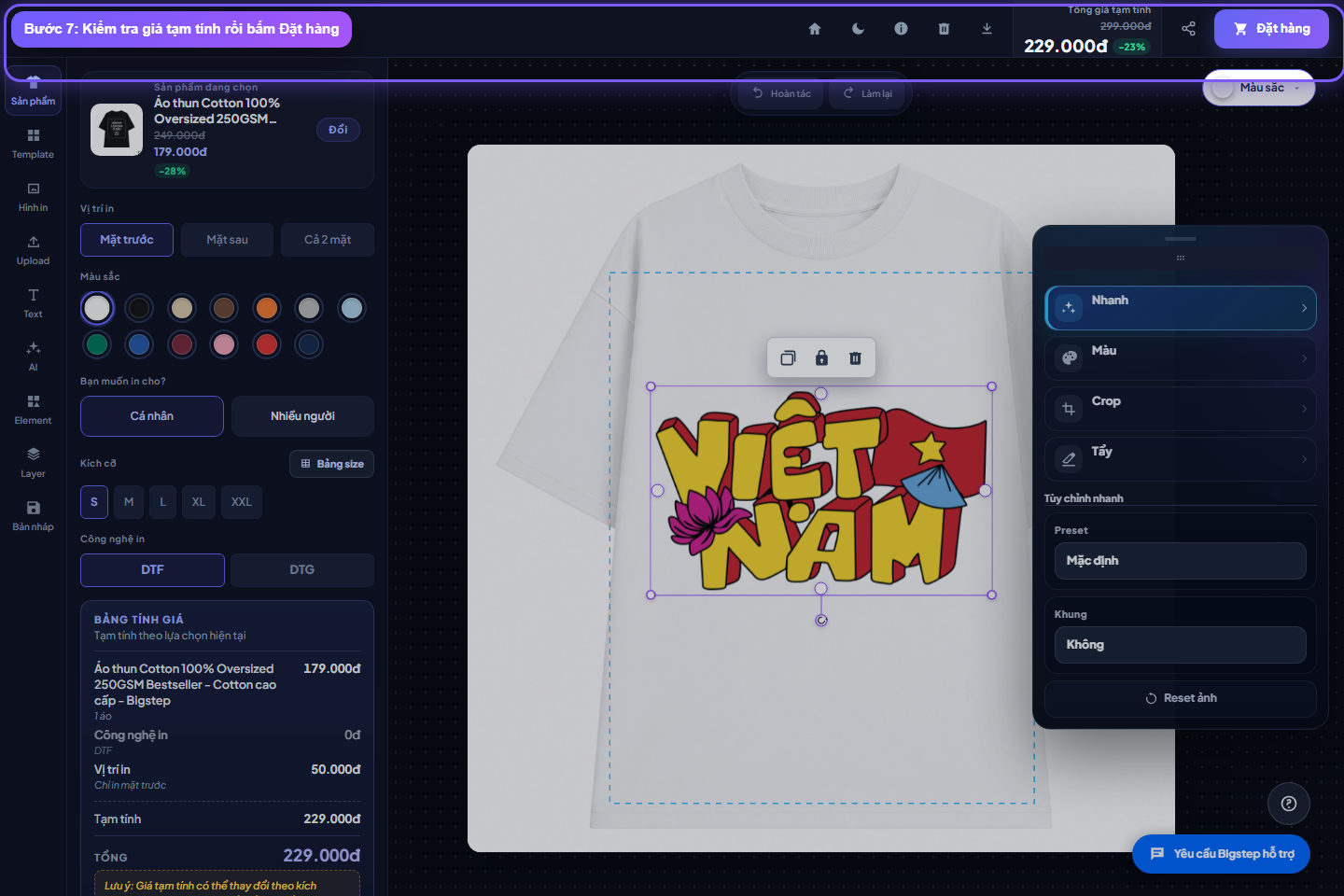Open the Sản phẩm sidebar panel
The width and height of the screenshot is (1344, 896).
point(34,91)
